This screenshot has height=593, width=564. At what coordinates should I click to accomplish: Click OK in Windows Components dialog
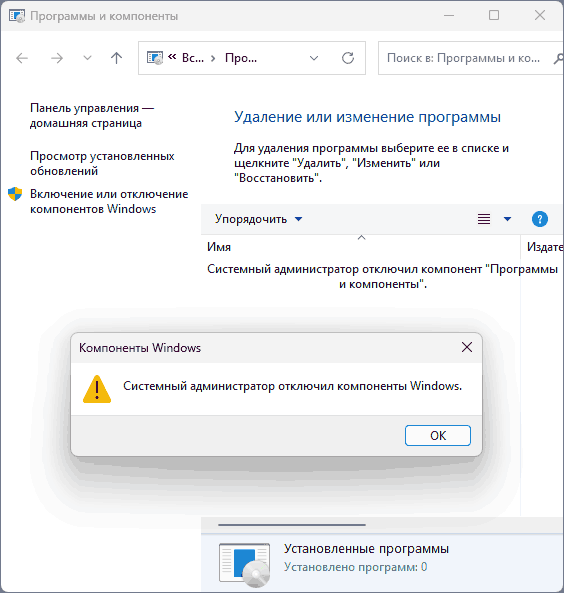(x=438, y=435)
